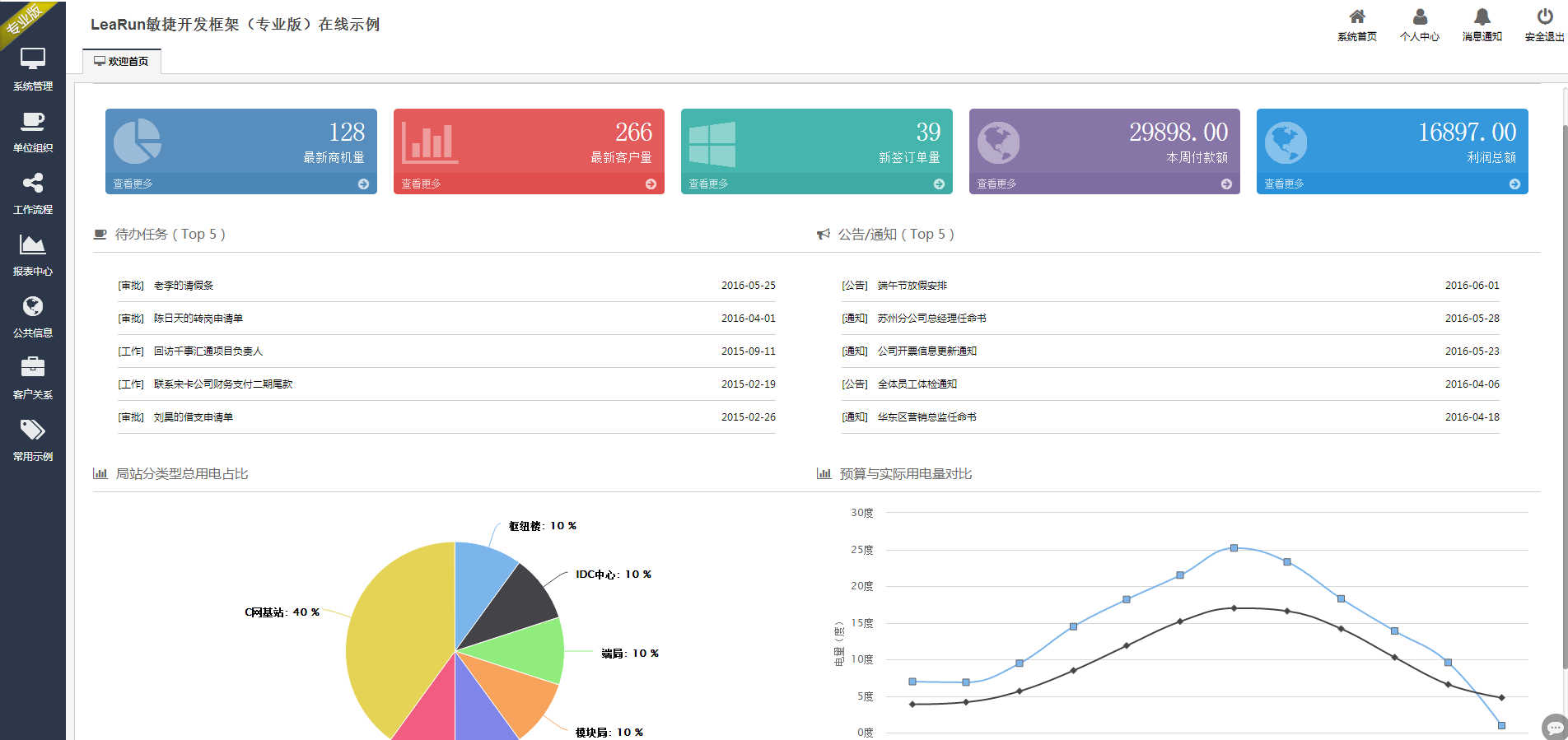
Task: Click the 29898.00 value on payment card
Action: pos(1178,132)
